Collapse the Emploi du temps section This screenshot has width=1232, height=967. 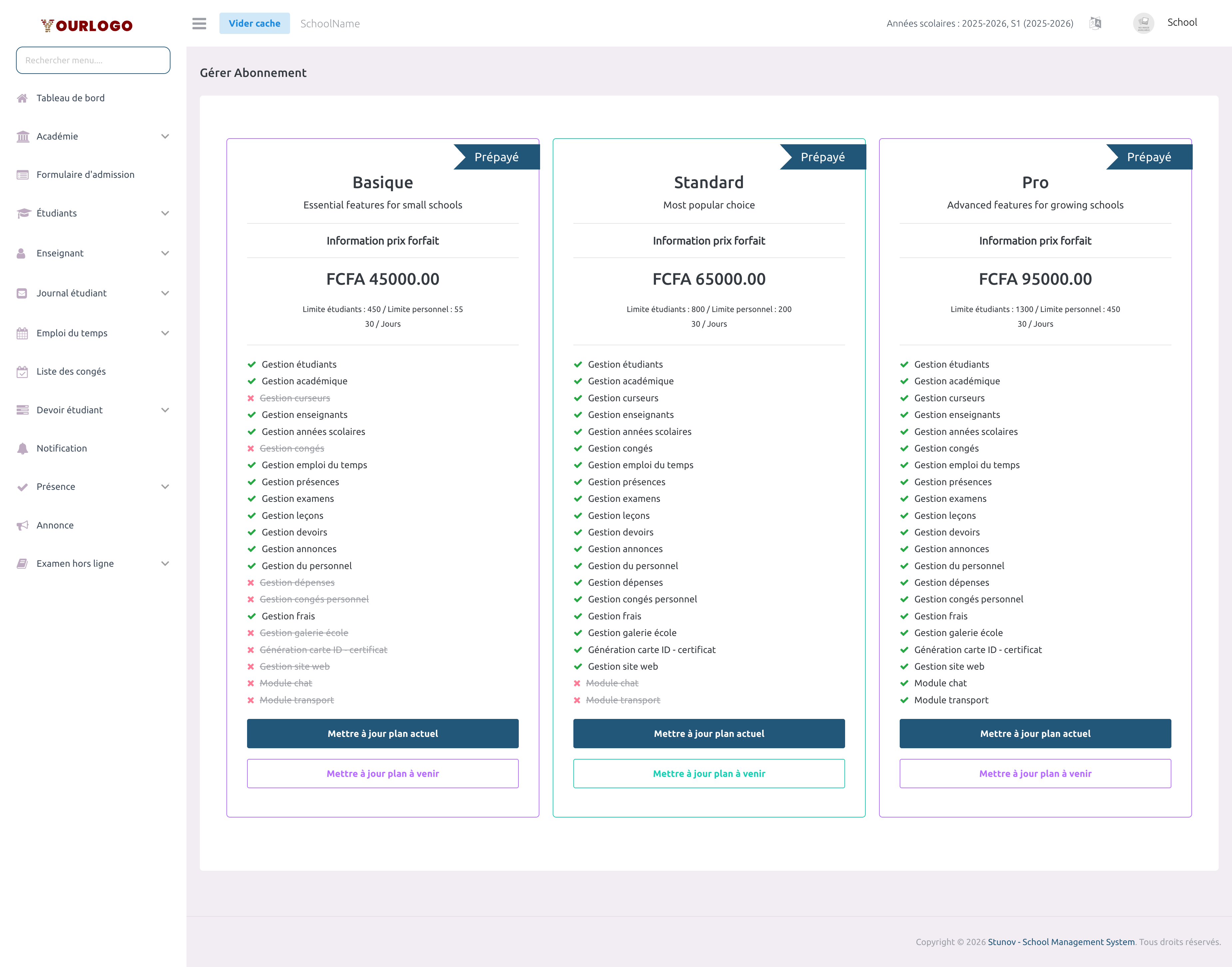[x=165, y=333]
